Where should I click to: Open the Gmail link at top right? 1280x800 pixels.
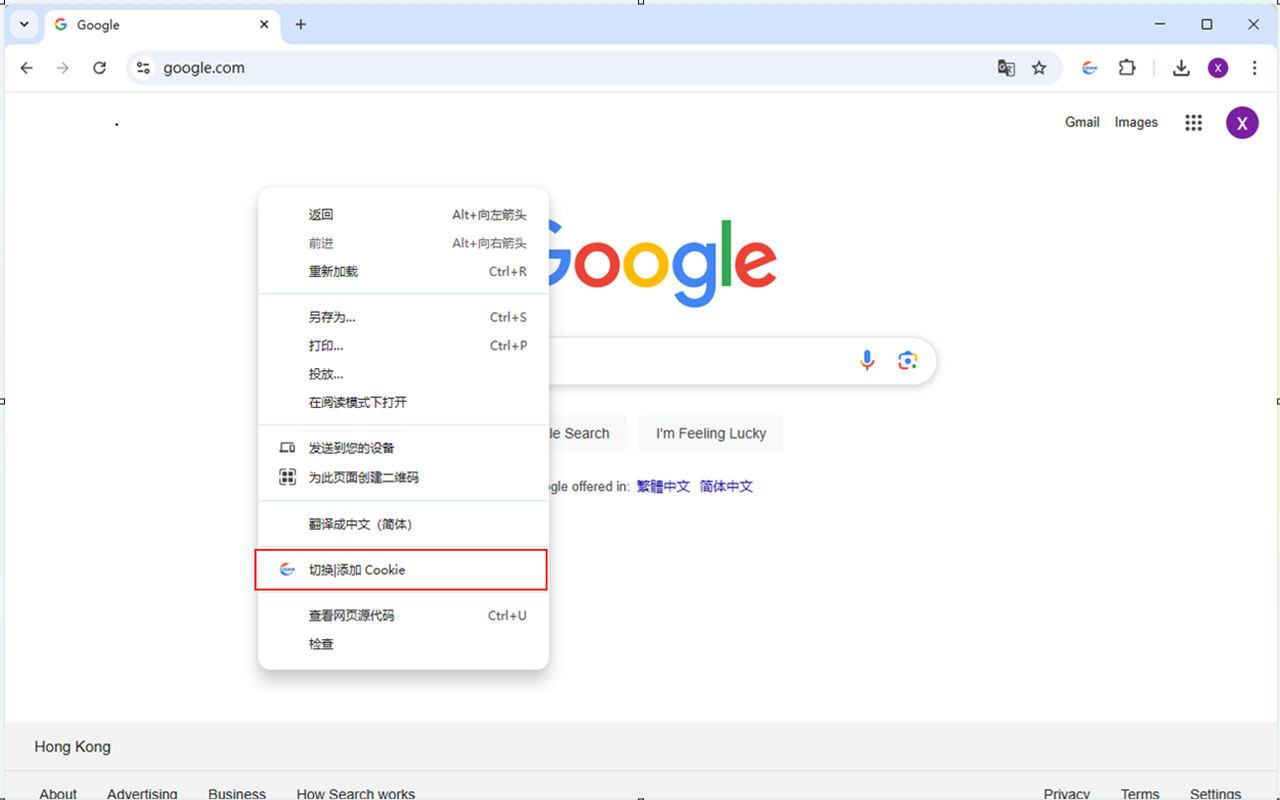(1082, 122)
